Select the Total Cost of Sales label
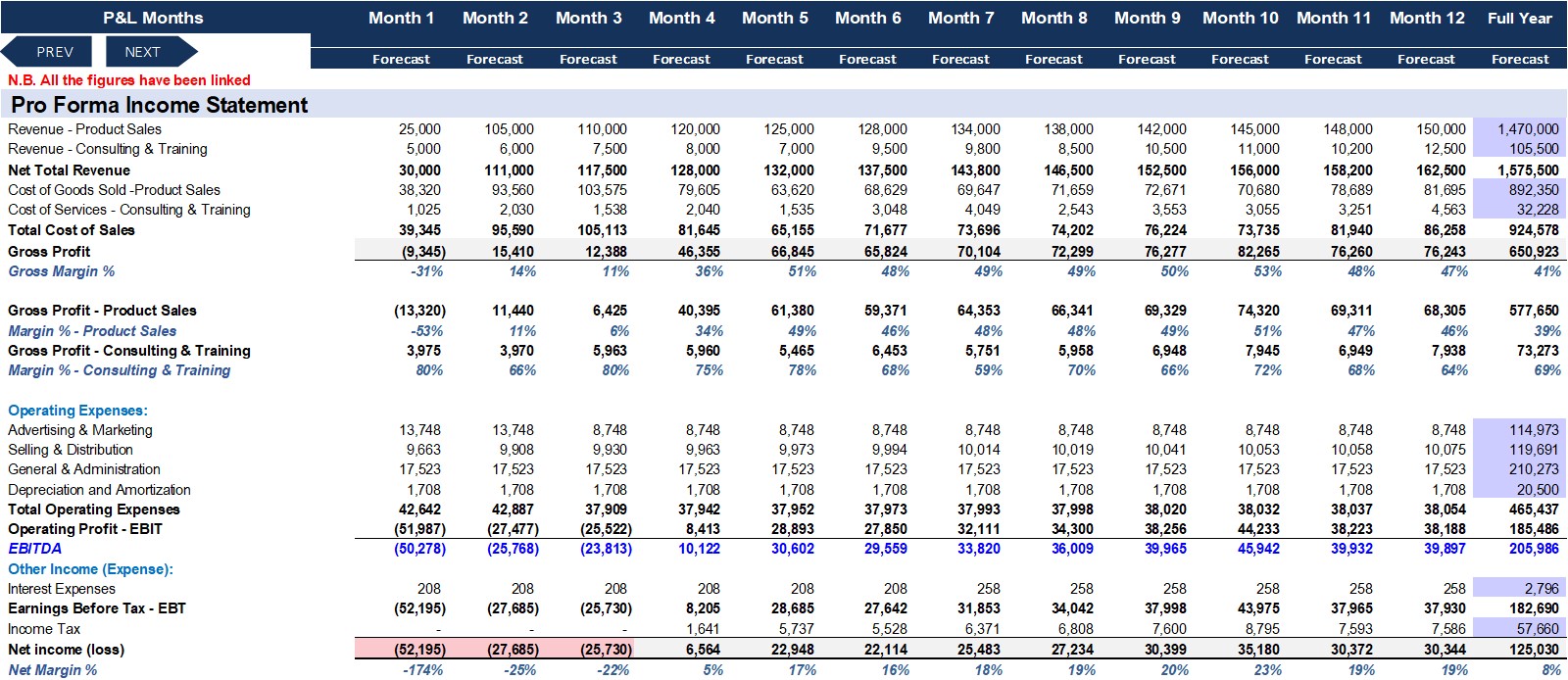1568x680 pixels. click(x=72, y=230)
